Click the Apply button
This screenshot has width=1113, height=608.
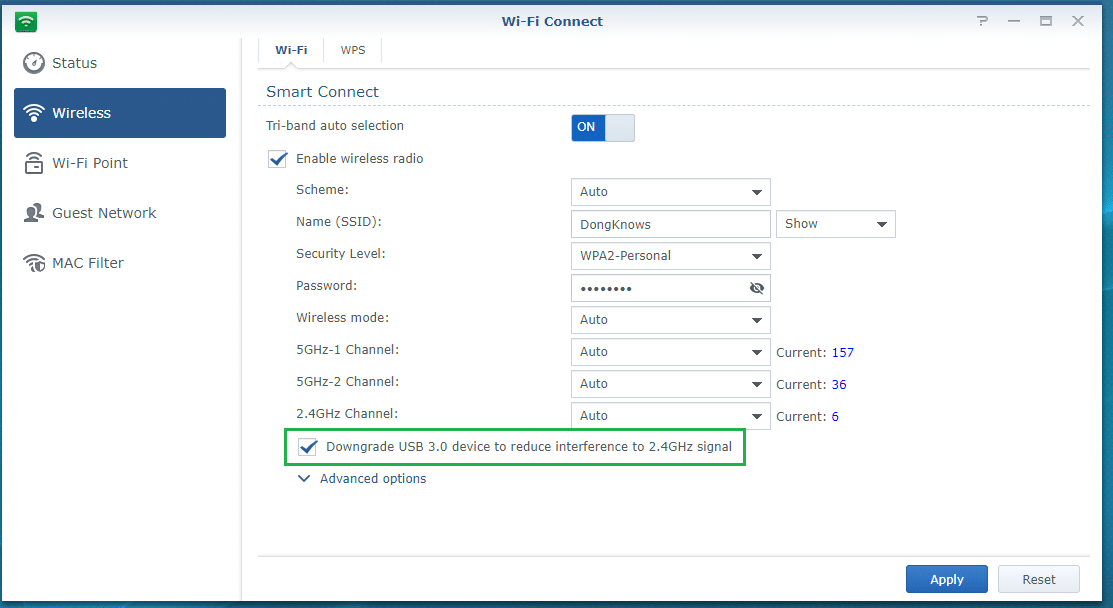point(946,579)
